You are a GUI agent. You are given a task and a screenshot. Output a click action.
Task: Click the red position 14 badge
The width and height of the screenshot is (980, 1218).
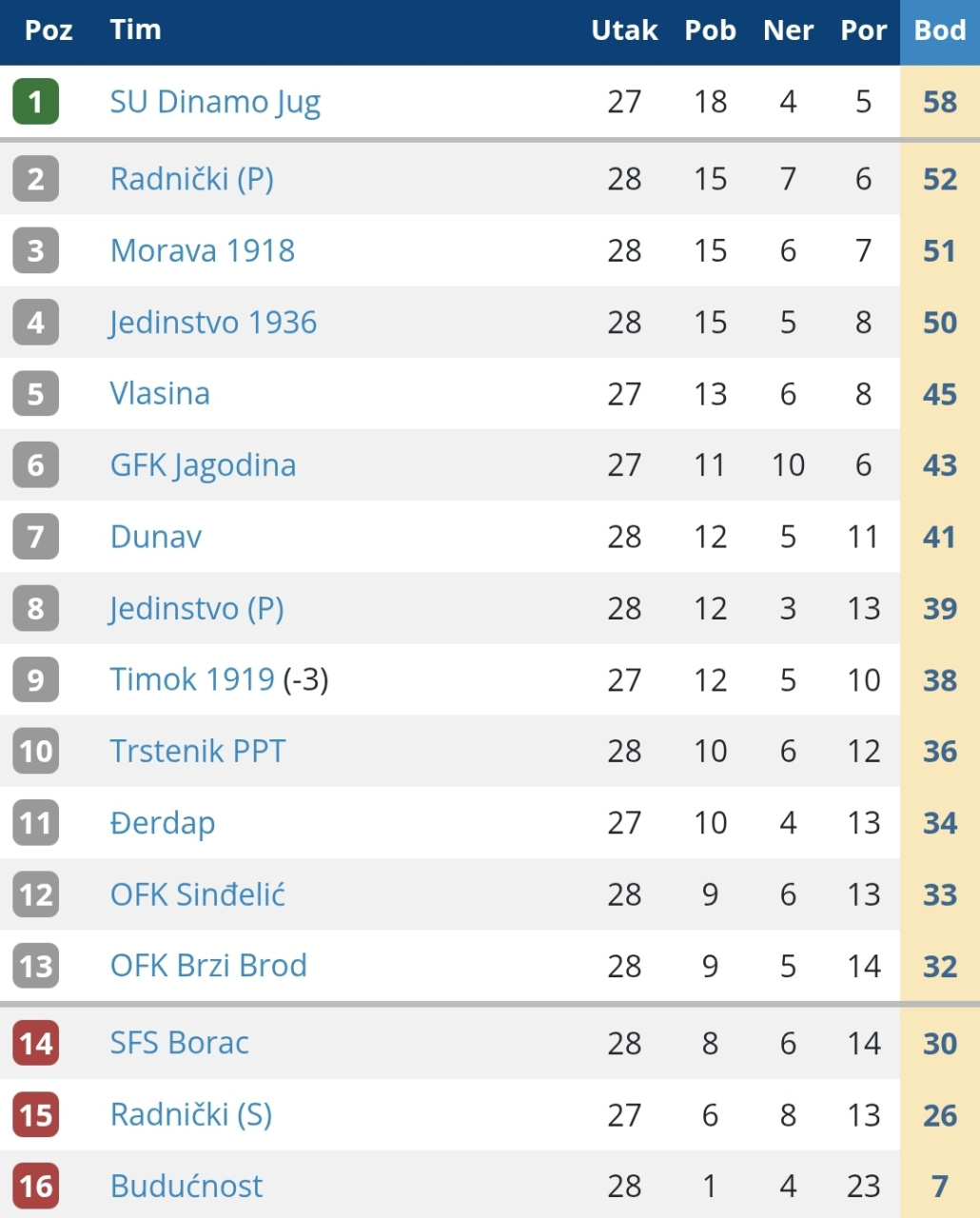(36, 1043)
